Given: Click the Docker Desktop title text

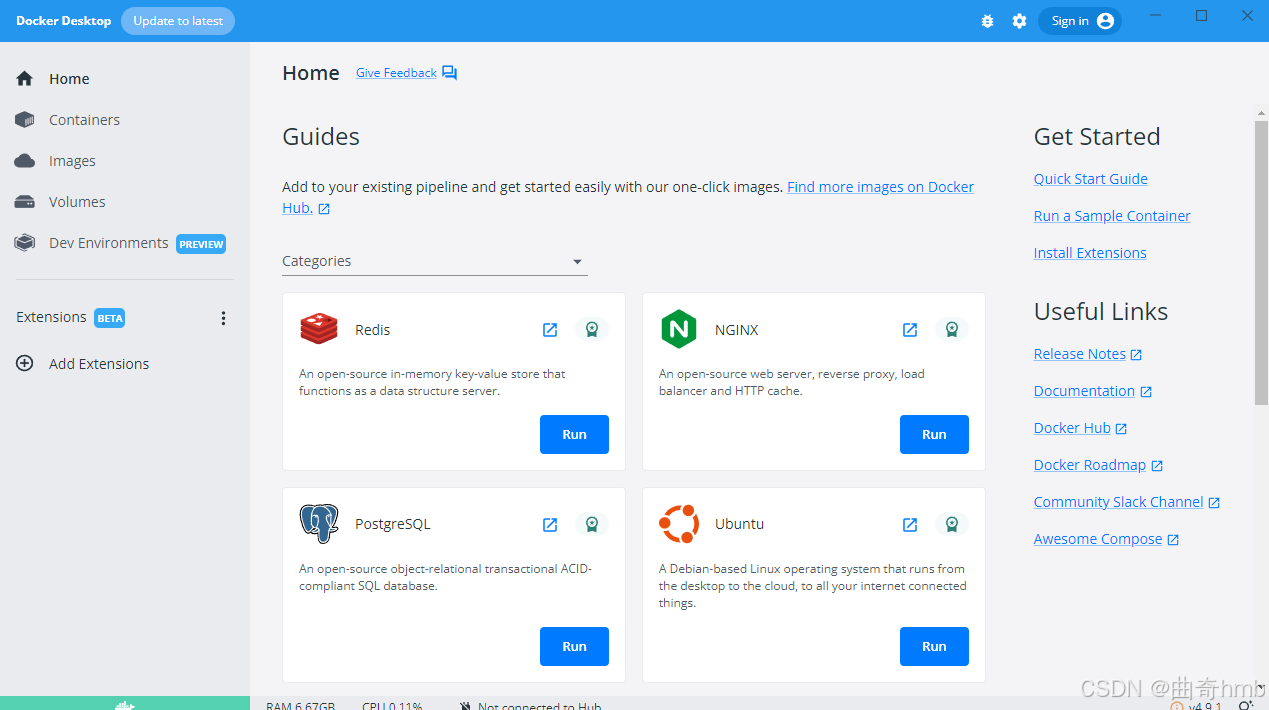Looking at the screenshot, I should pos(63,21).
